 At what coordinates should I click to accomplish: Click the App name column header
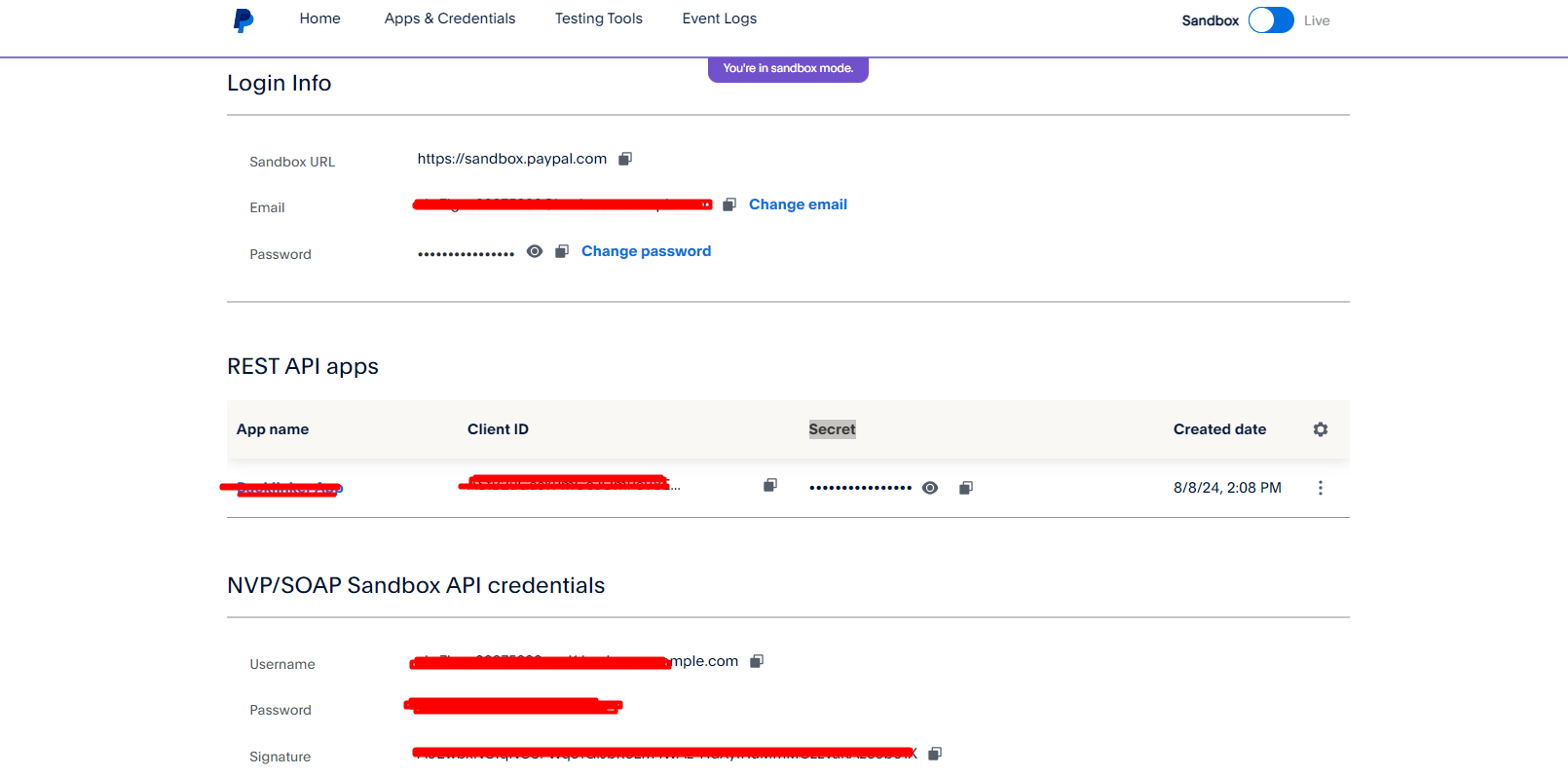pos(273,429)
